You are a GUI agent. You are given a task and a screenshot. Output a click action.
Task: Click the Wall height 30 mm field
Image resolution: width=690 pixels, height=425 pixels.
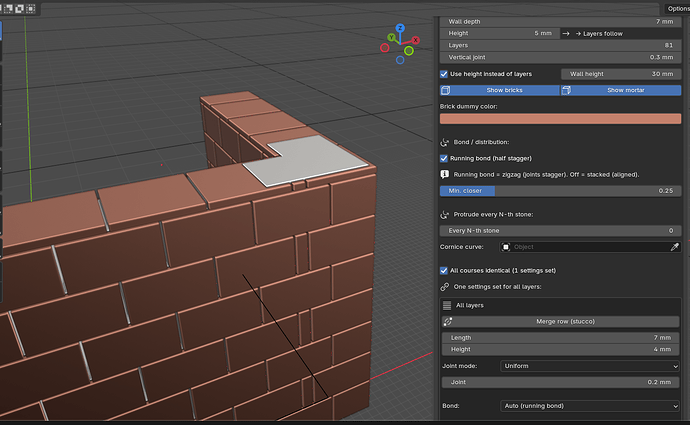pyautogui.click(x=621, y=74)
